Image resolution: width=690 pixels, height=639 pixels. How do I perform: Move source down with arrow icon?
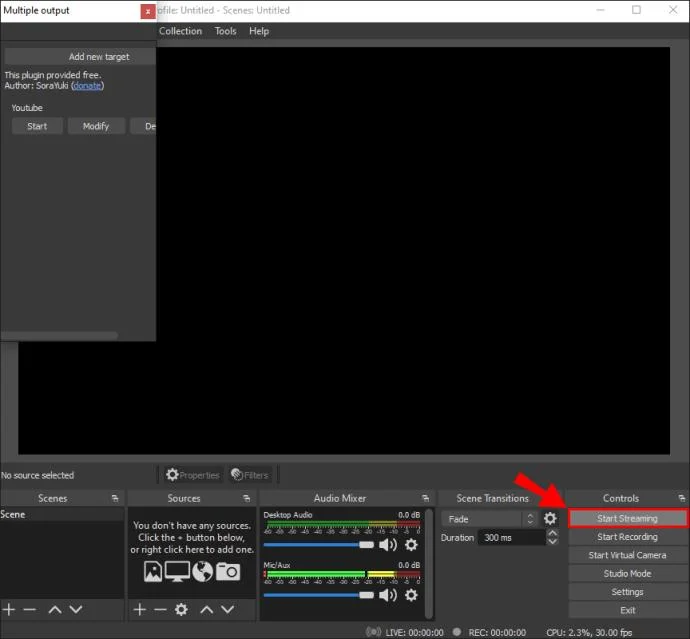click(228, 610)
